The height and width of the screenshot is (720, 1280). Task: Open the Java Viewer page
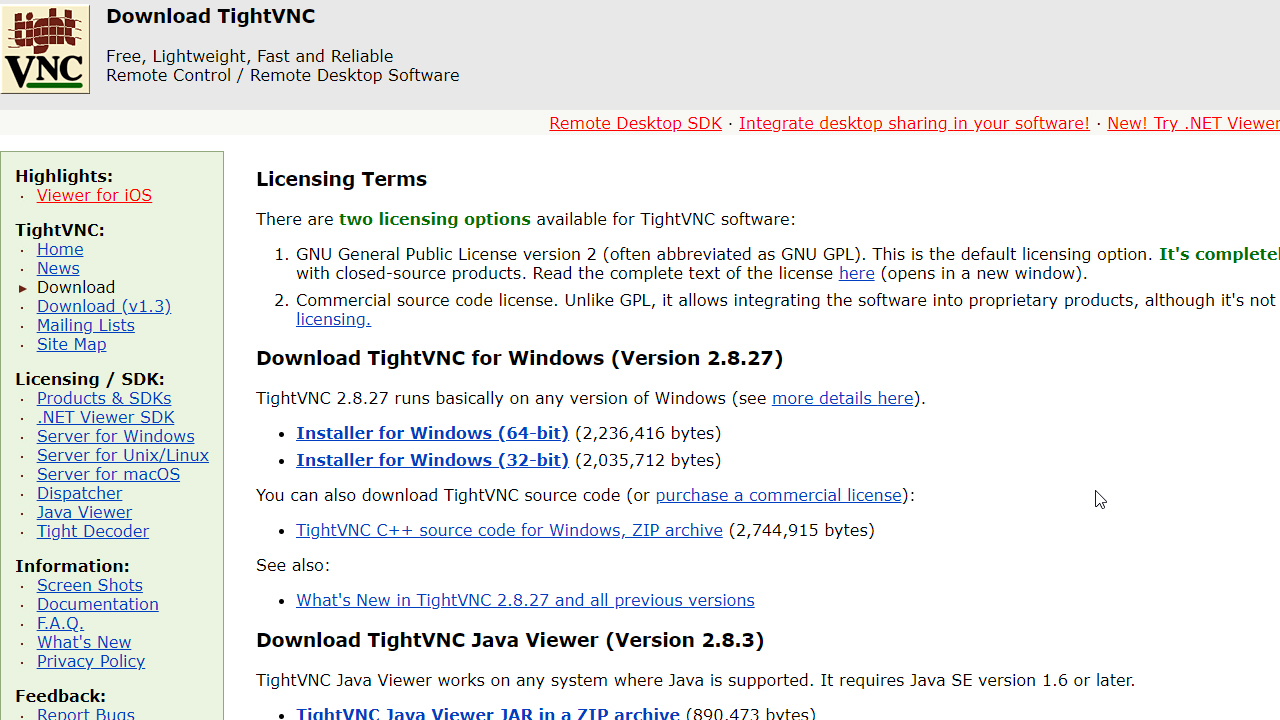click(x=84, y=512)
